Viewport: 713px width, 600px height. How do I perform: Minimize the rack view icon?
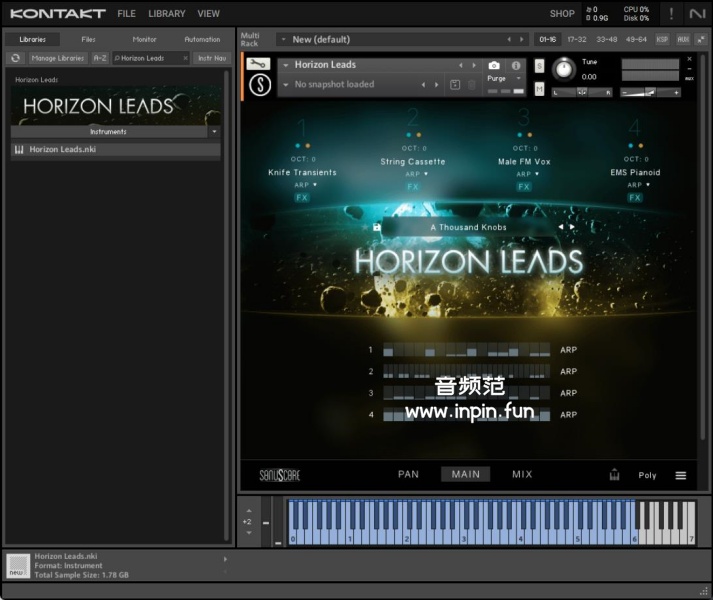[x=700, y=40]
